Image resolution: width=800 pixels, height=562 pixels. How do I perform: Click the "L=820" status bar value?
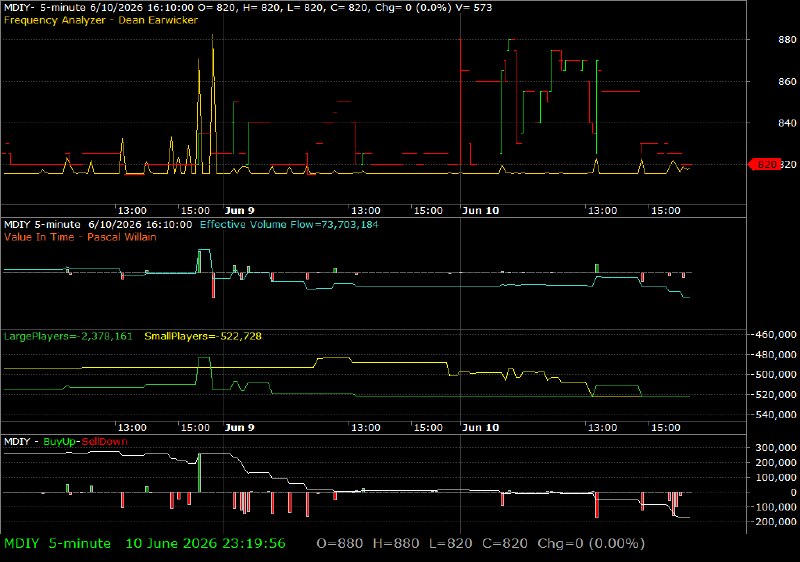pyautogui.click(x=451, y=544)
